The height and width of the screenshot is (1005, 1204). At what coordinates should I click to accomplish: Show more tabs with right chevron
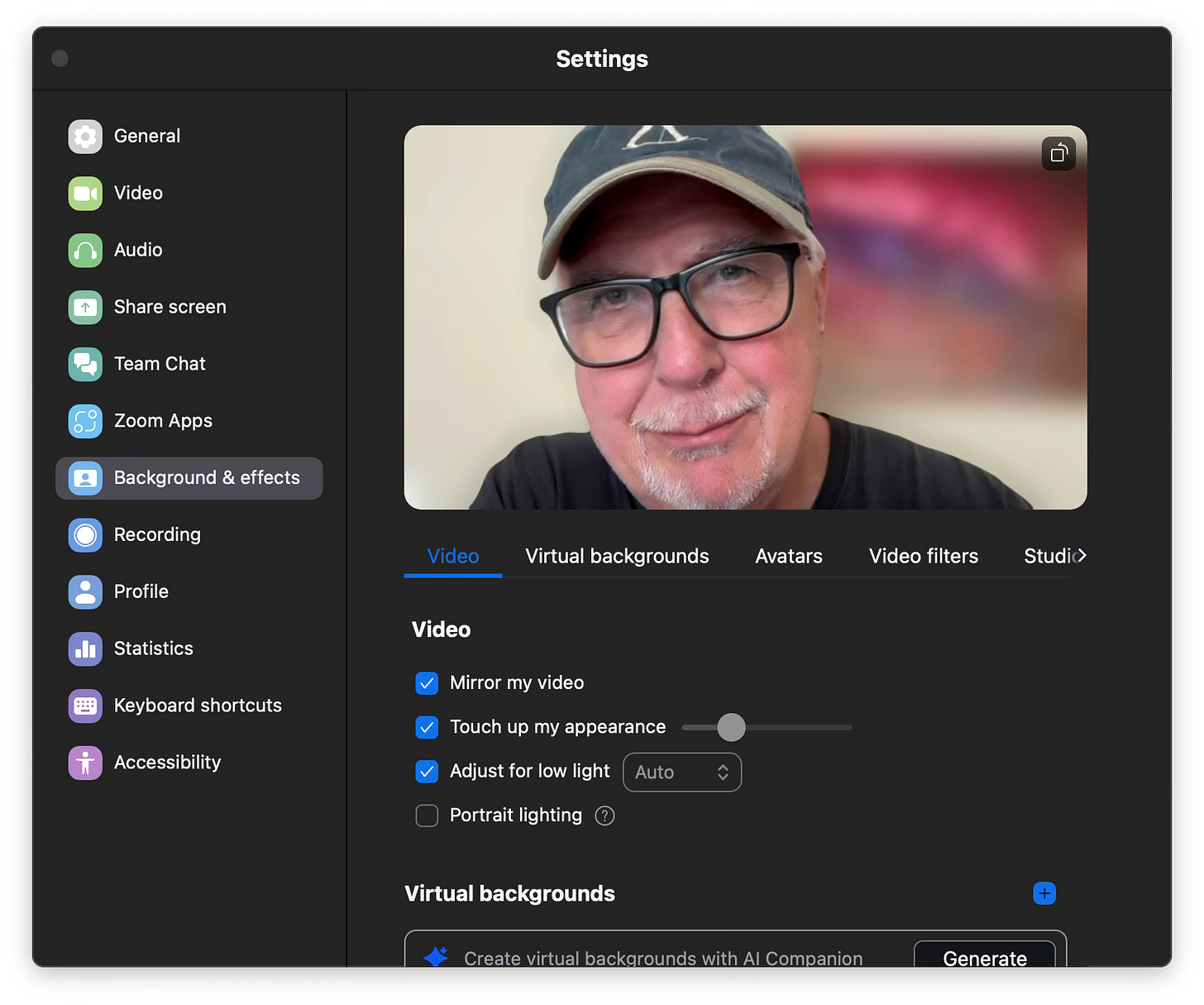pyautogui.click(x=1082, y=556)
